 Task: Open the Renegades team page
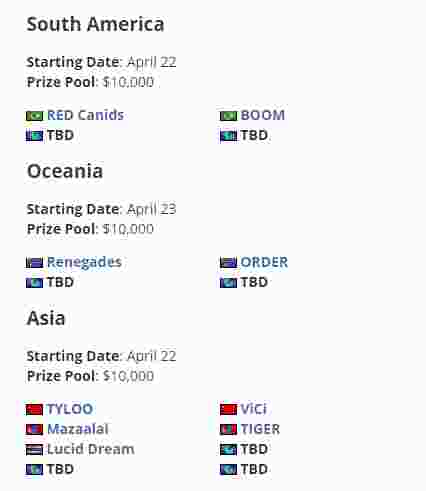(84, 262)
